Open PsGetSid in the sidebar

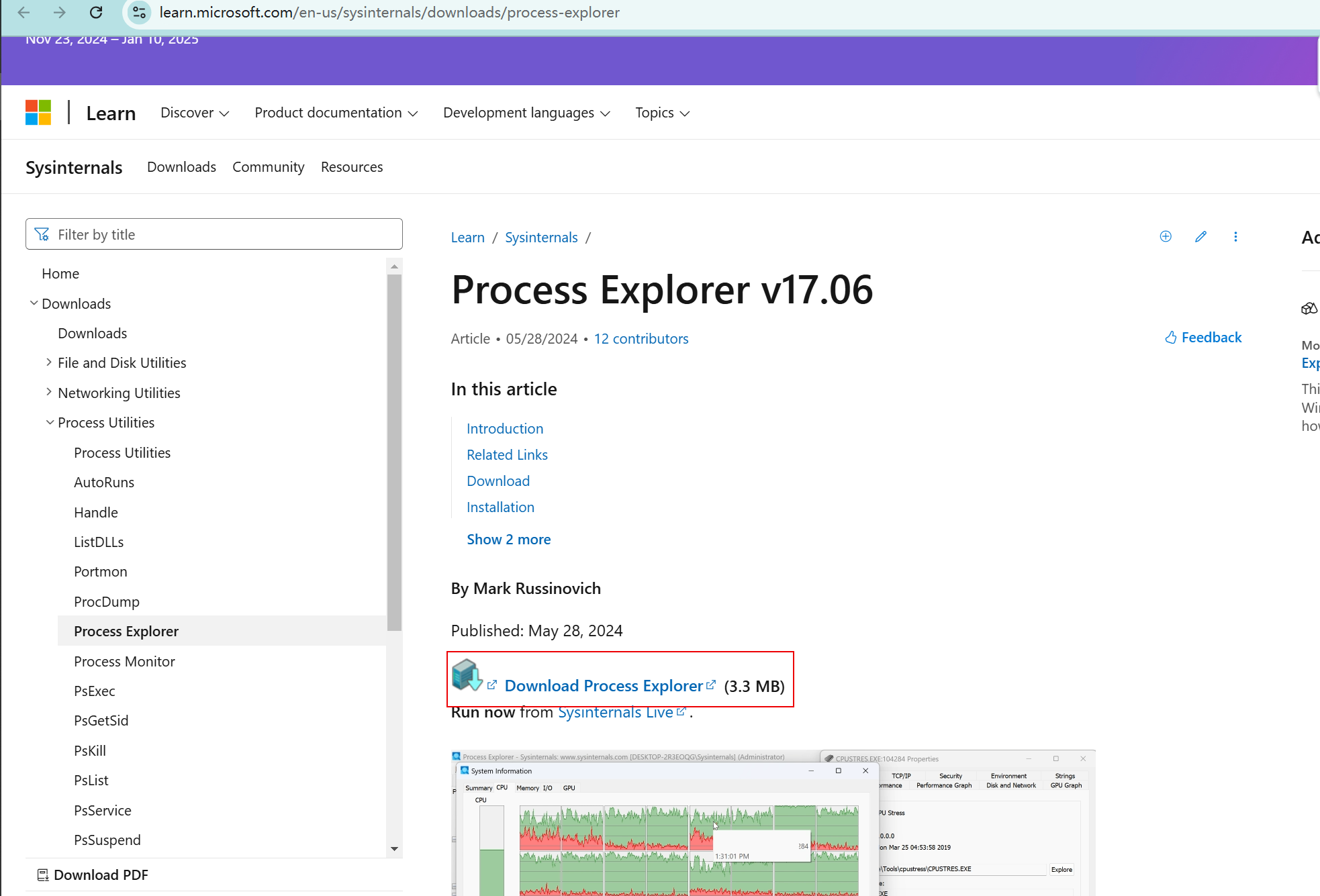(101, 721)
